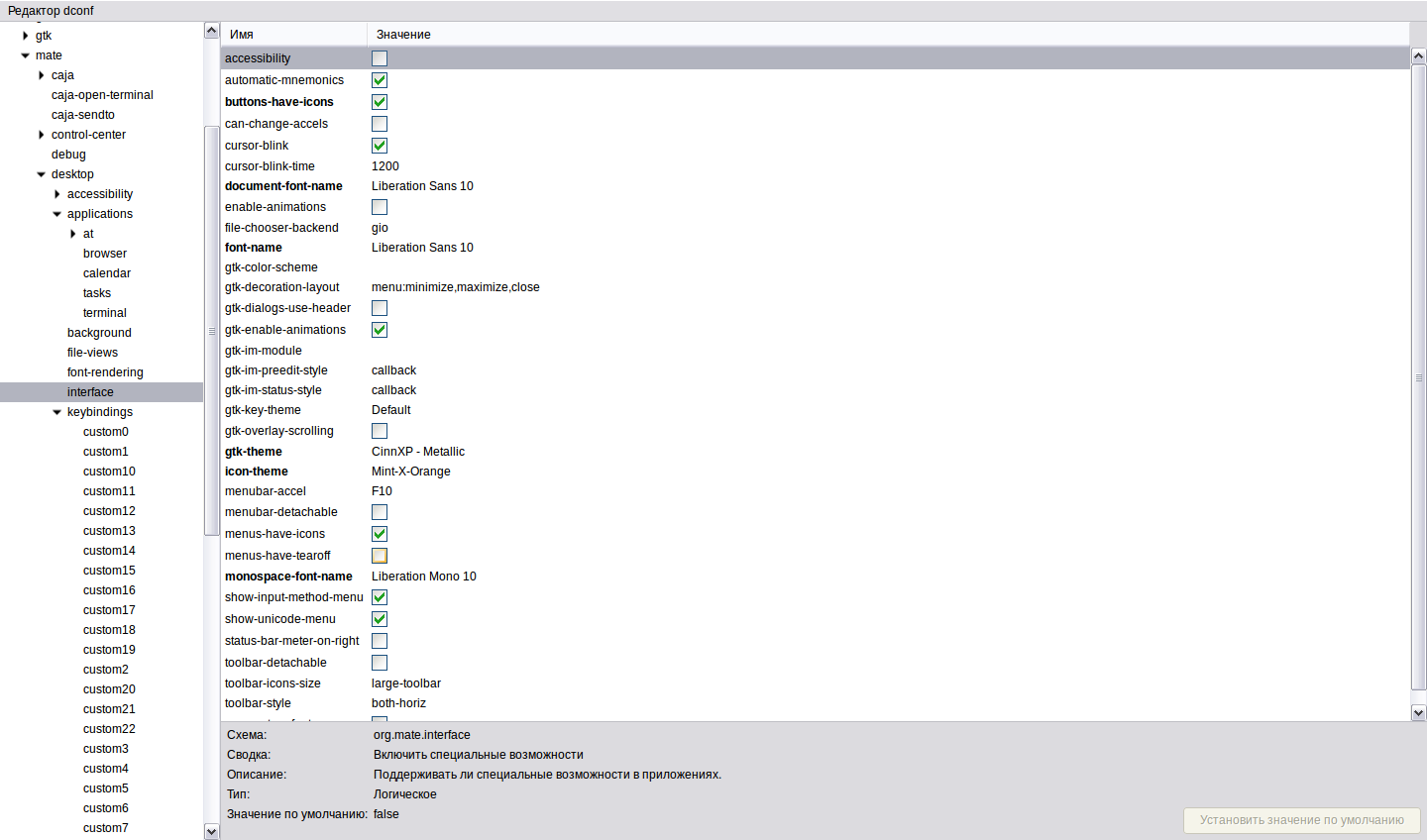Select custom10 keybinding entry
The width and height of the screenshot is (1427, 840).
pos(109,472)
